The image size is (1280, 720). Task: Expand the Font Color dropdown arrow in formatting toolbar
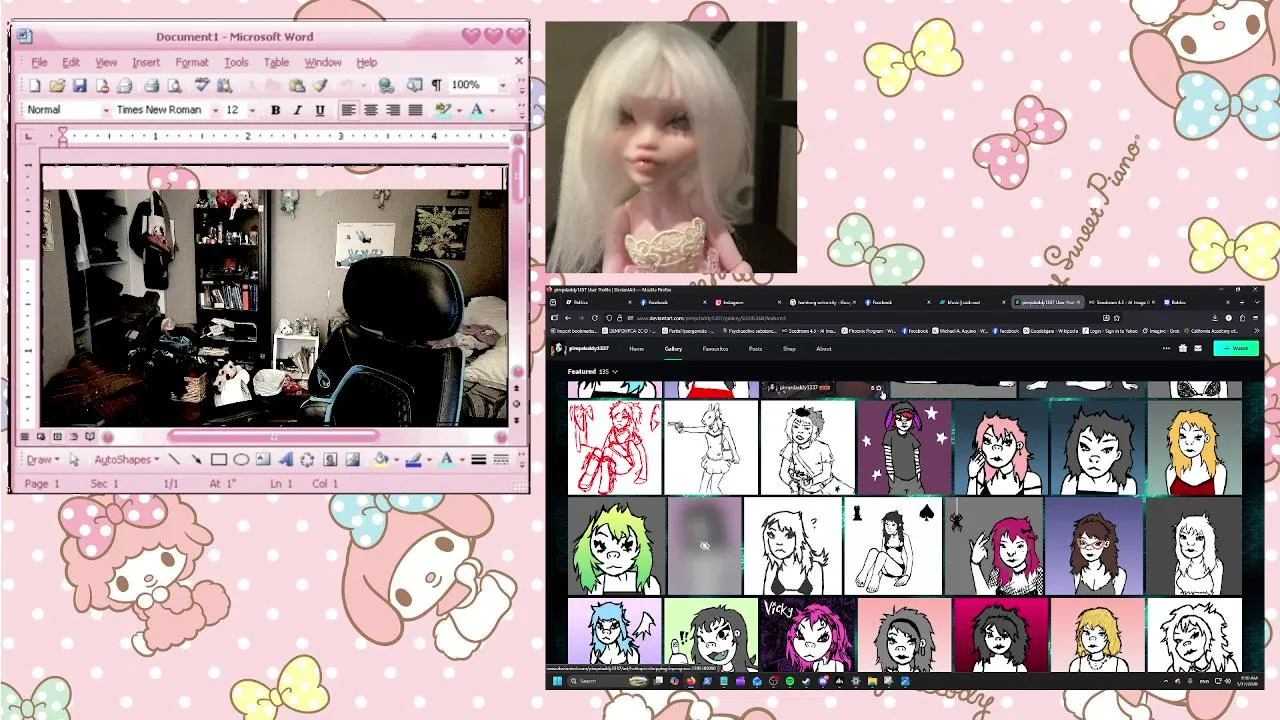[x=492, y=110]
